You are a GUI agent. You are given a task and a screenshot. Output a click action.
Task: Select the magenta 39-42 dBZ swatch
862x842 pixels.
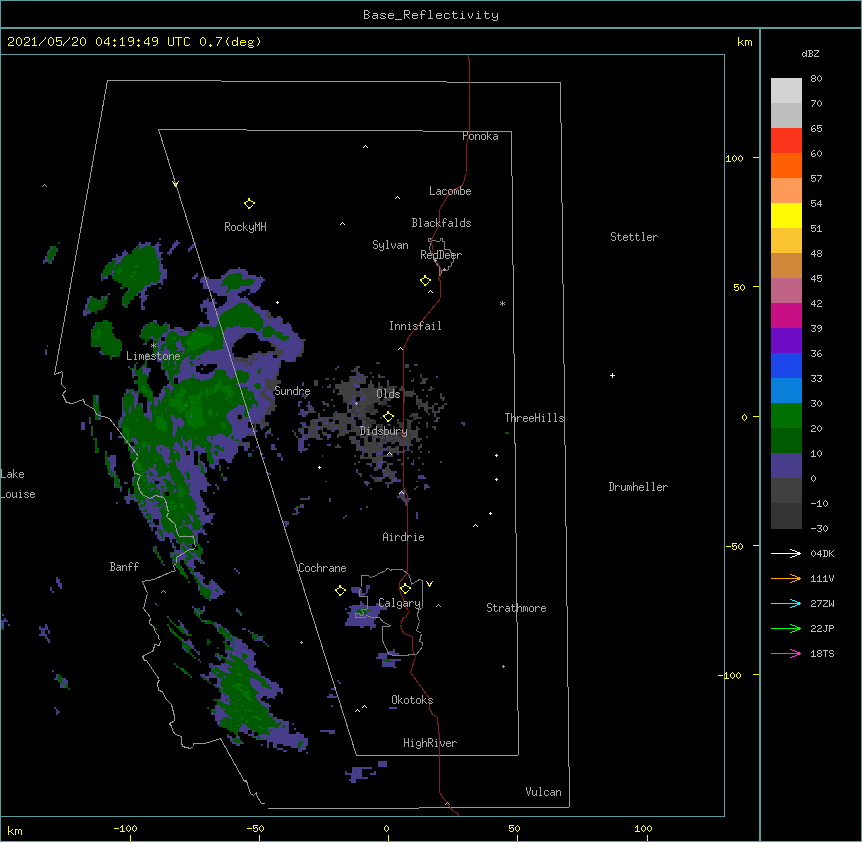coord(786,316)
